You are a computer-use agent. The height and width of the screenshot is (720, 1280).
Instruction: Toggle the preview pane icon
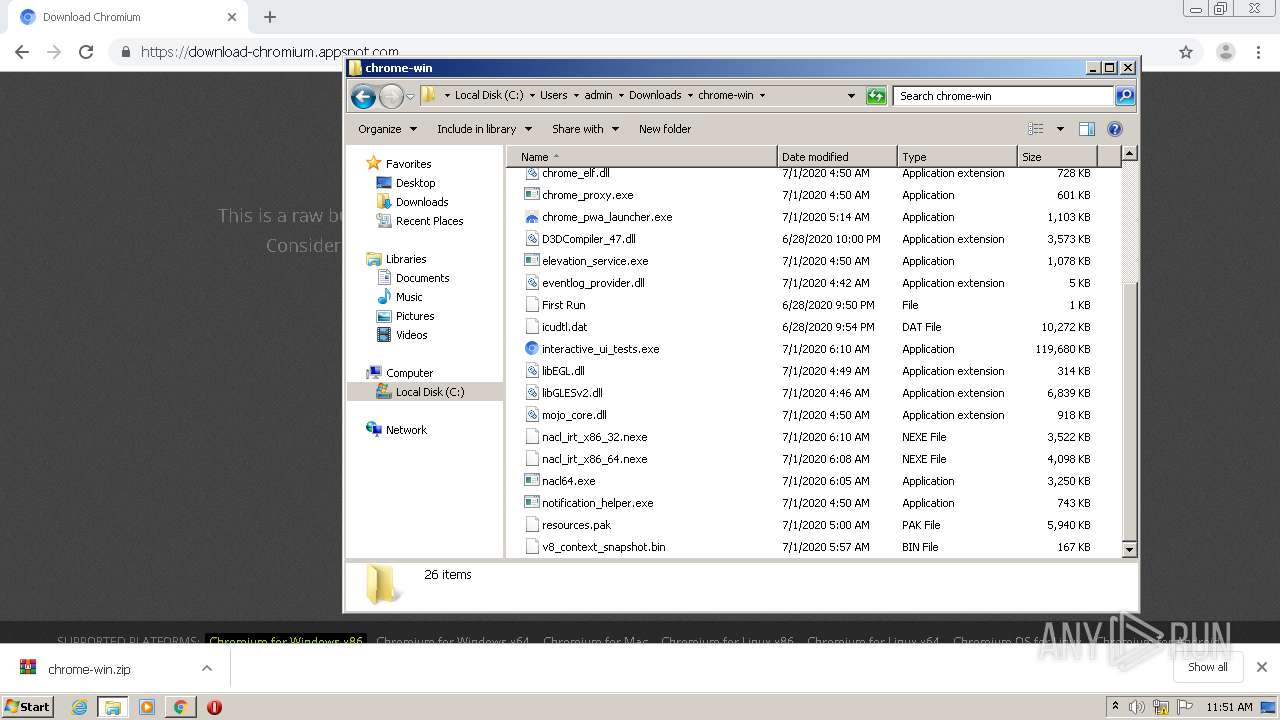1087,129
